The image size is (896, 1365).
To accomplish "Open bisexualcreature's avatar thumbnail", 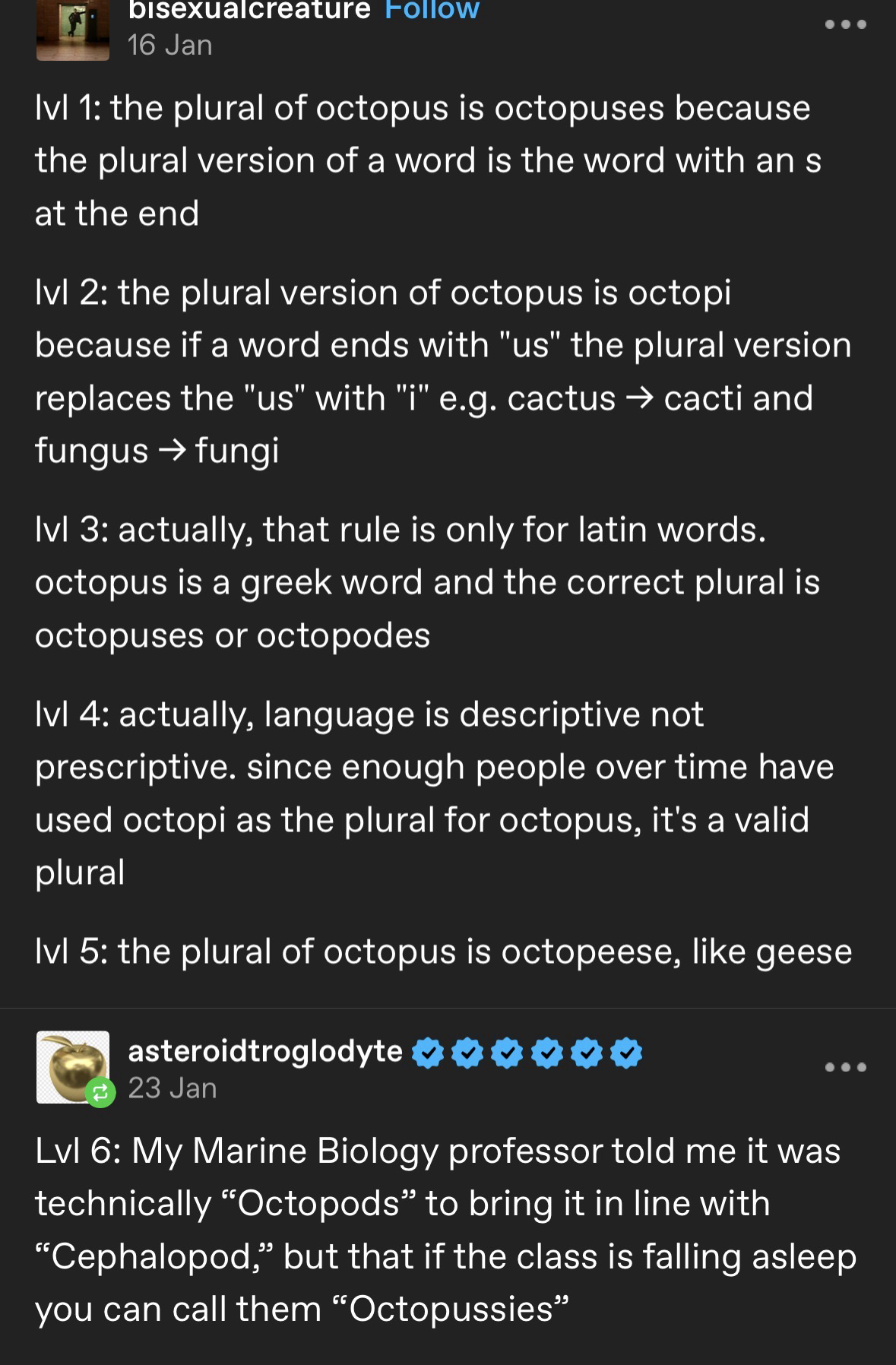I will click(72, 30).
